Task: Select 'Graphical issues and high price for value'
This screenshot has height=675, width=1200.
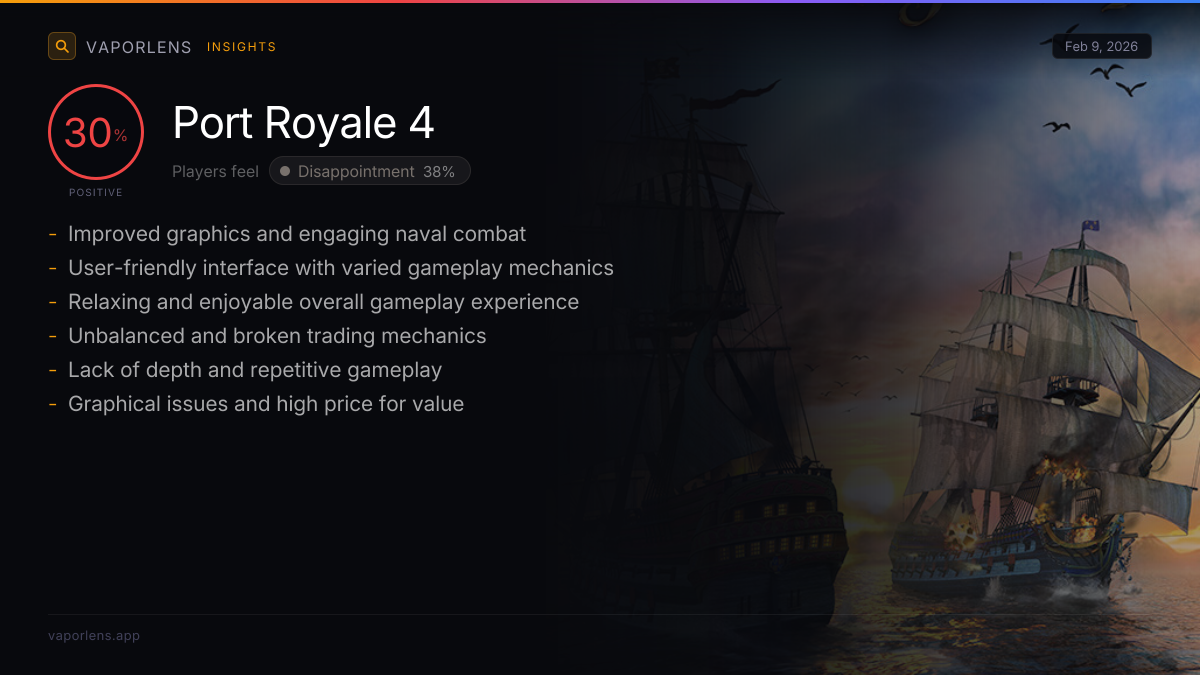Action: pyautogui.click(x=266, y=404)
